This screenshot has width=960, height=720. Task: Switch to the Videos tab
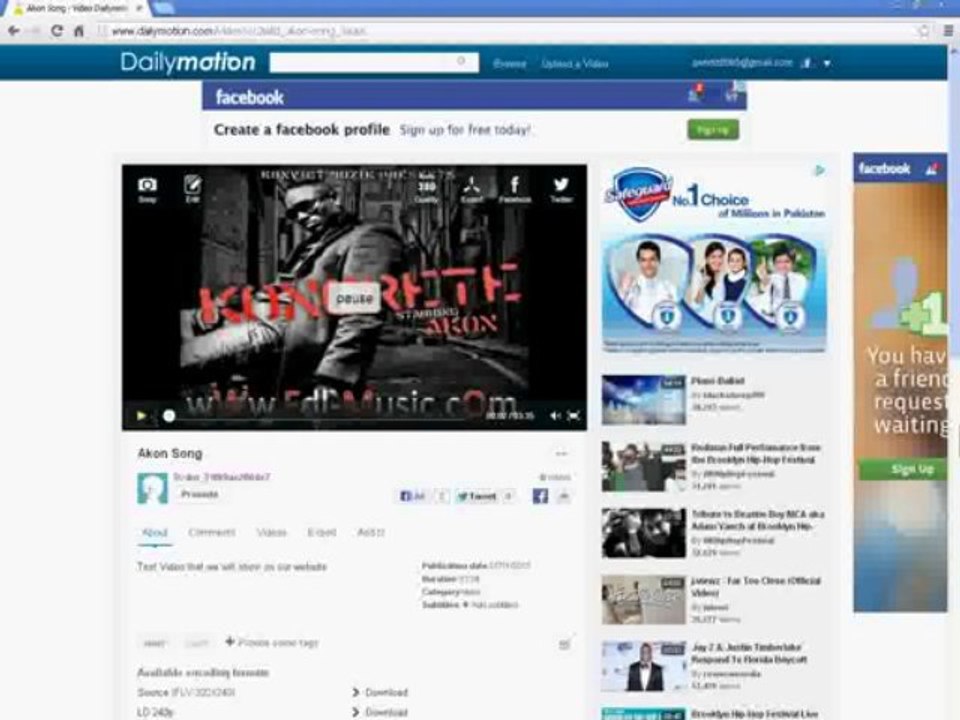tap(271, 532)
